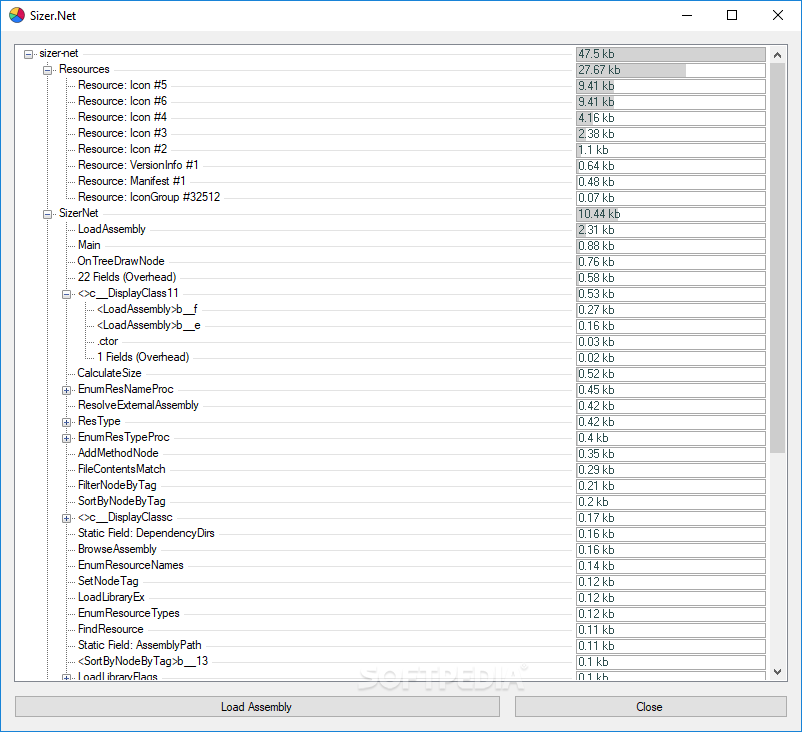The width and height of the screenshot is (802, 732).
Task: Select Resource: Icon #5
Action: (x=122, y=85)
